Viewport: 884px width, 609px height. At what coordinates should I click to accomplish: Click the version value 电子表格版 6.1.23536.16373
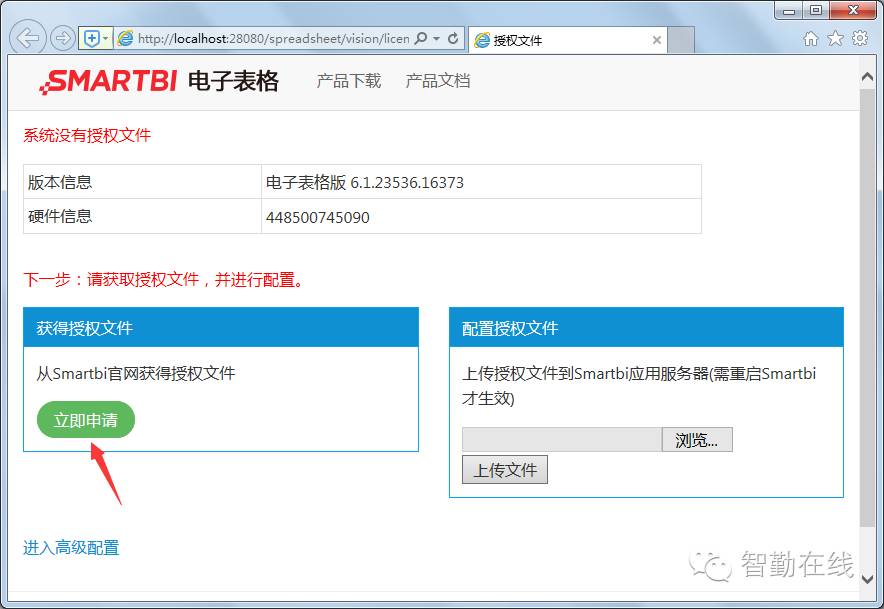click(x=365, y=183)
